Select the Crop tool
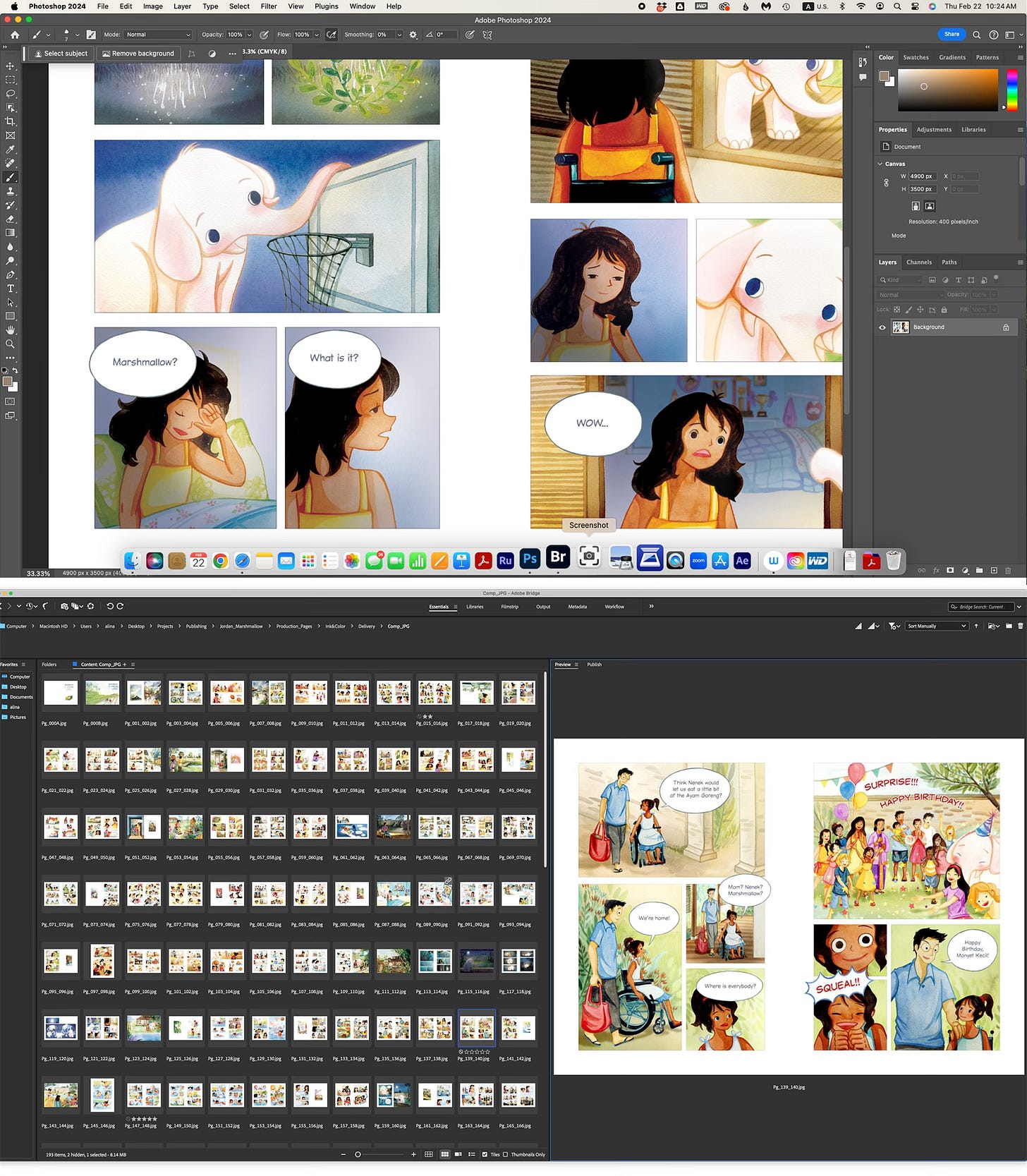 (10, 121)
